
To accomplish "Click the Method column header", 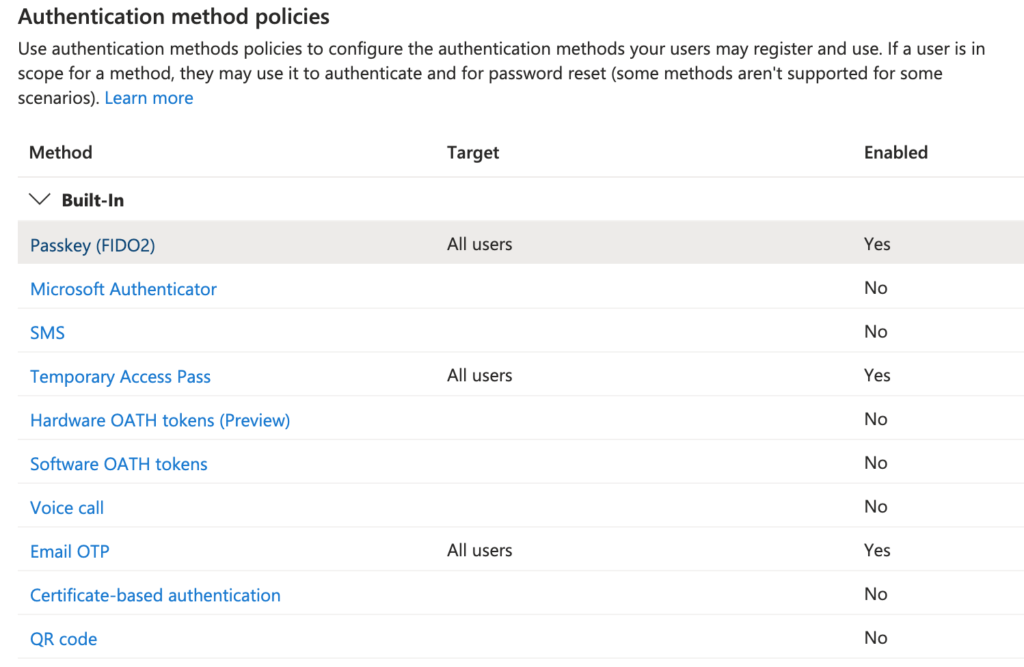I will click(x=61, y=153).
